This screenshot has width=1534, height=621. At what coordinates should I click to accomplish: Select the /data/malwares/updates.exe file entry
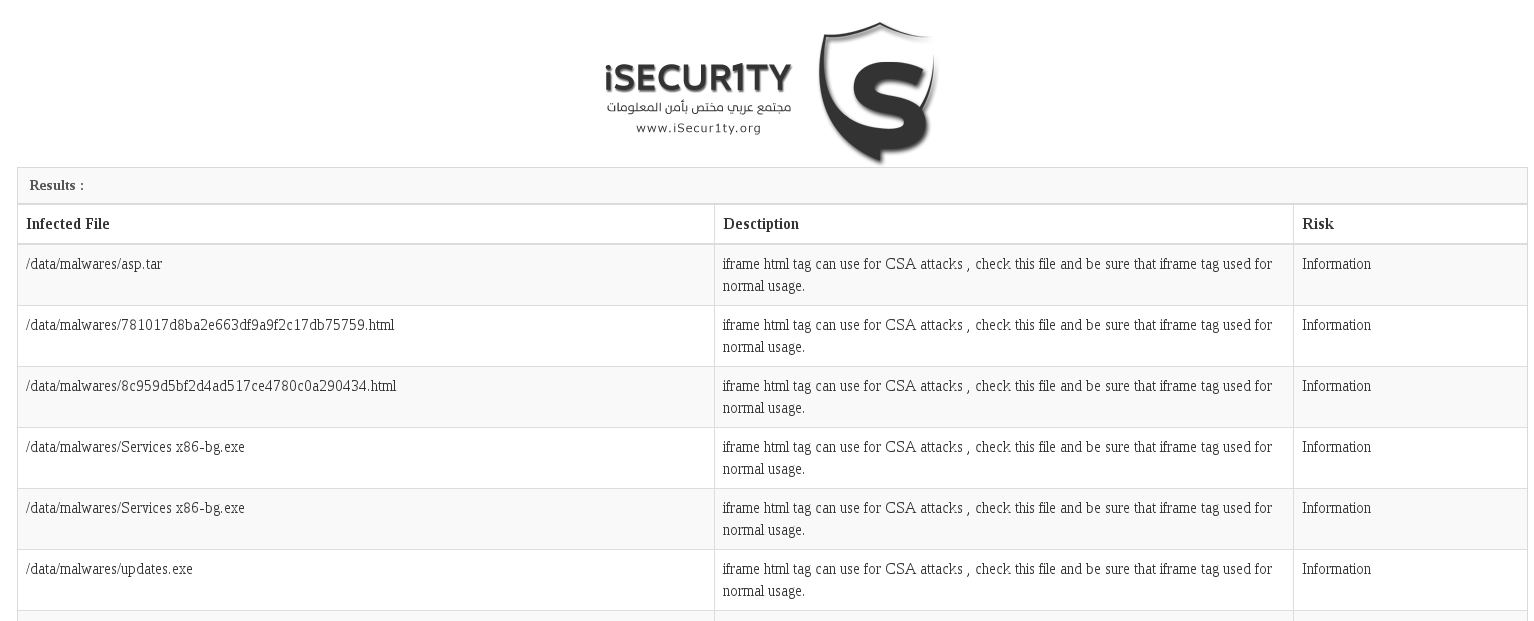pyautogui.click(x=109, y=569)
